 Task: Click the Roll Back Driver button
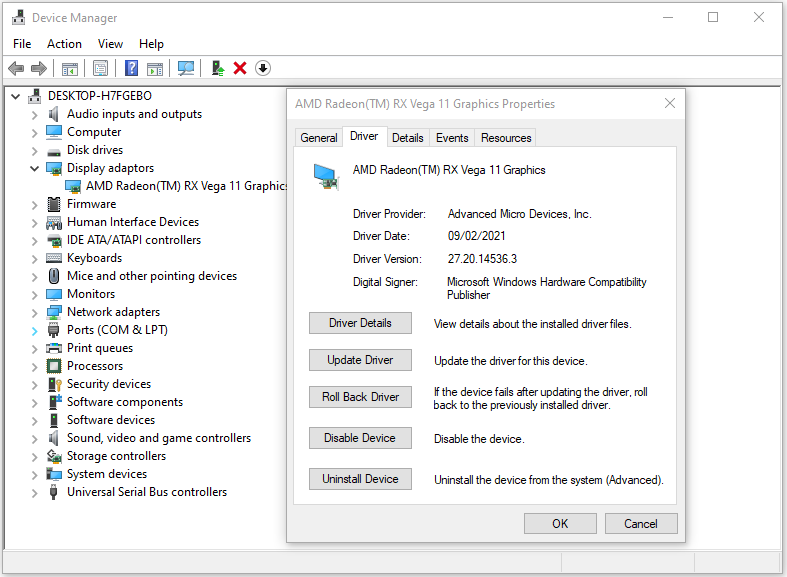coord(360,397)
